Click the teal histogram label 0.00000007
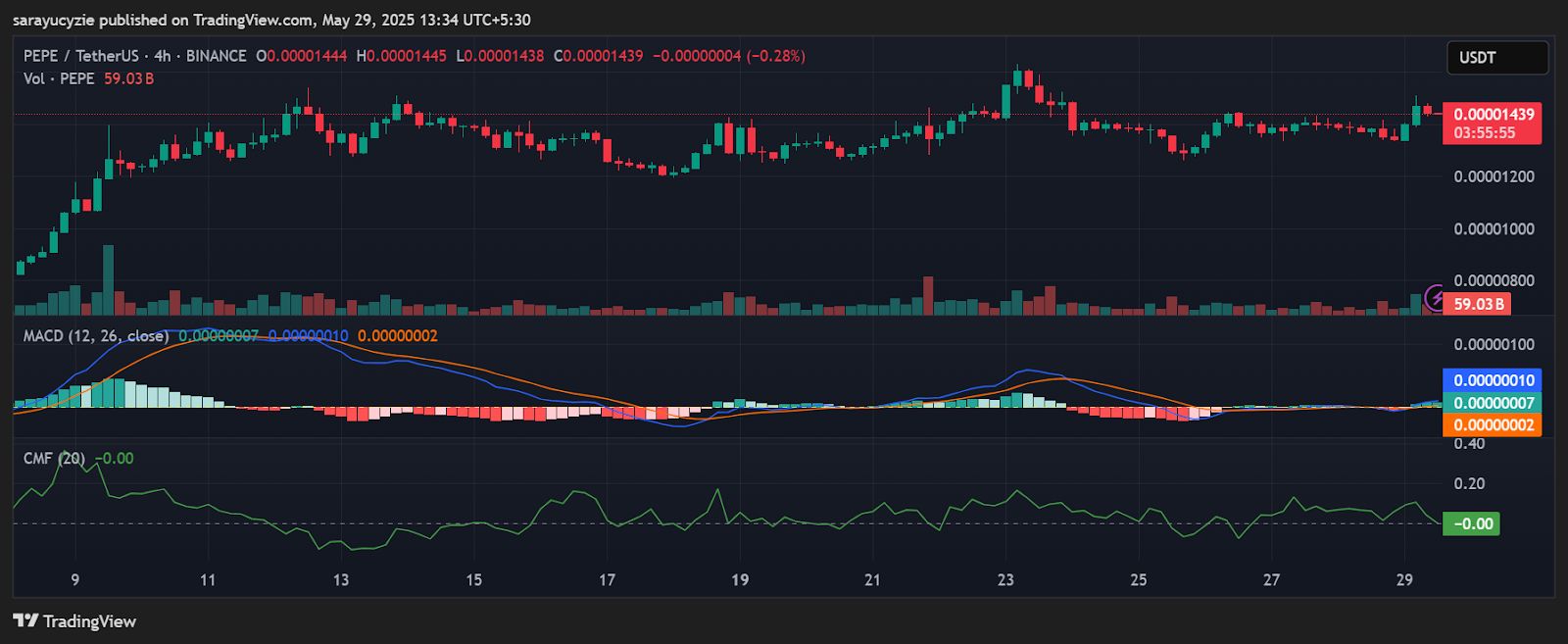Image resolution: width=1568 pixels, height=644 pixels. [x=1492, y=403]
